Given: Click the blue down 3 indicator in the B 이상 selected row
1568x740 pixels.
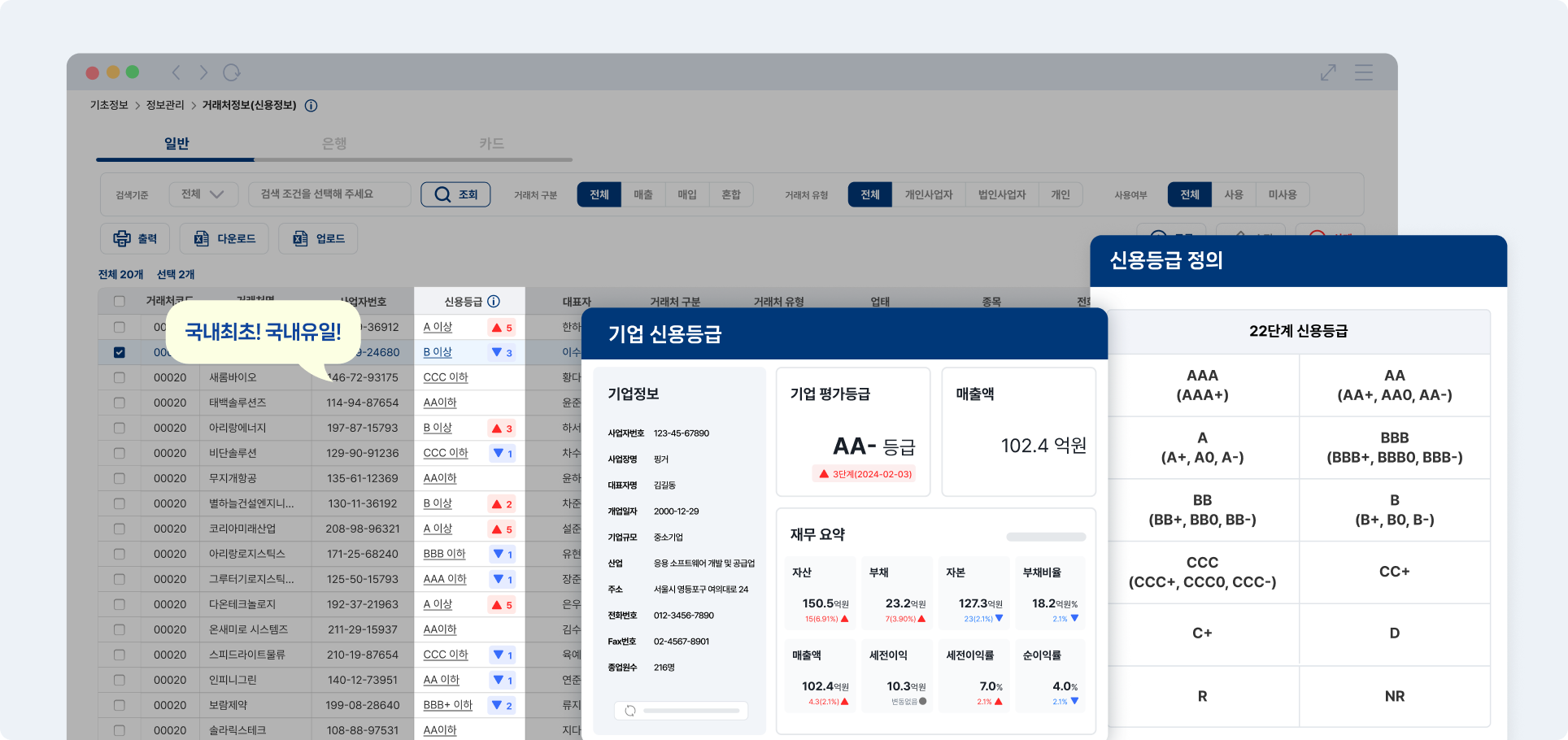Looking at the screenshot, I should (502, 352).
